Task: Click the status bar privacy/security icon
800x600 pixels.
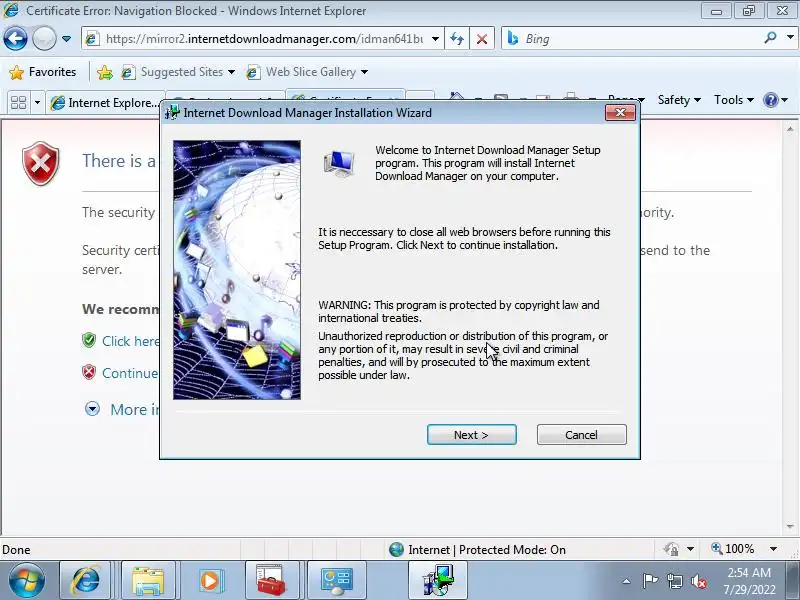Action: tap(671, 549)
